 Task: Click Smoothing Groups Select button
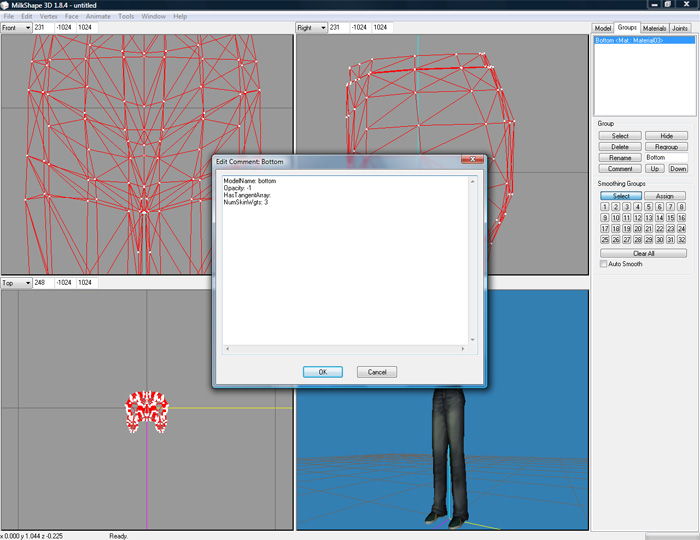click(x=621, y=196)
